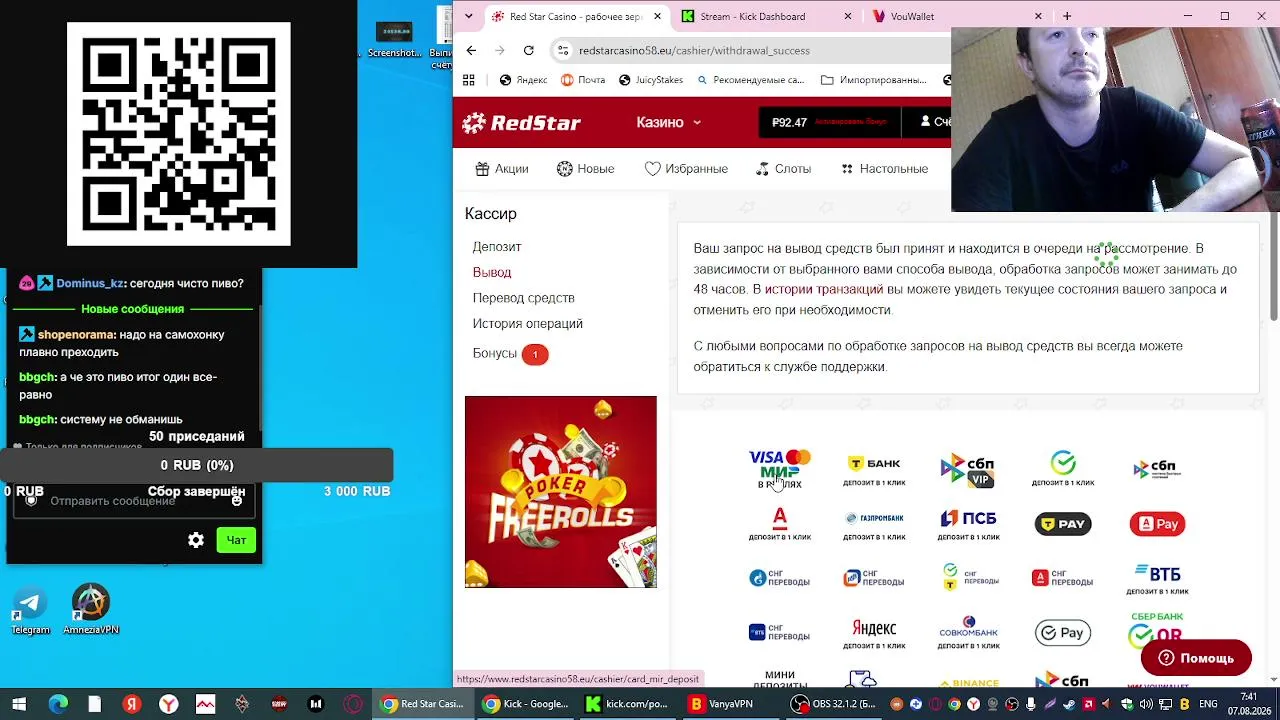This screenshot has height=720, width=1280.
Task: Open the Poker Freerolls promo banner
Action: (x=560, y=492)
